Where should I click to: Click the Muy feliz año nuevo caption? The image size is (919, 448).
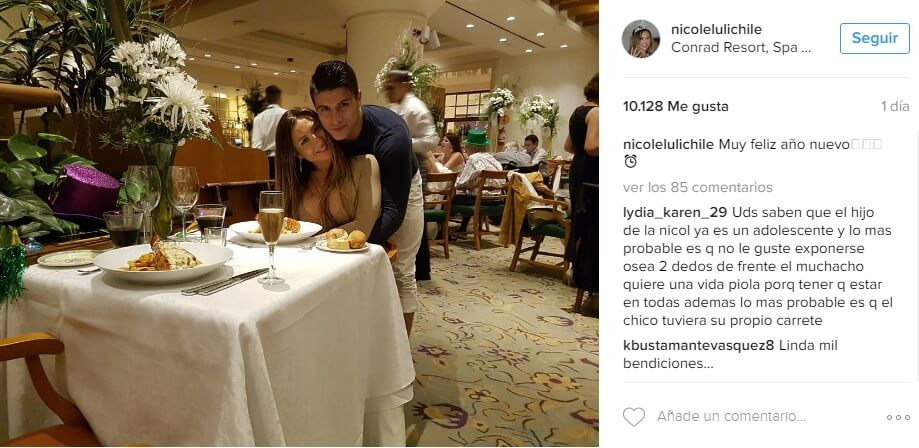(784, 145)
